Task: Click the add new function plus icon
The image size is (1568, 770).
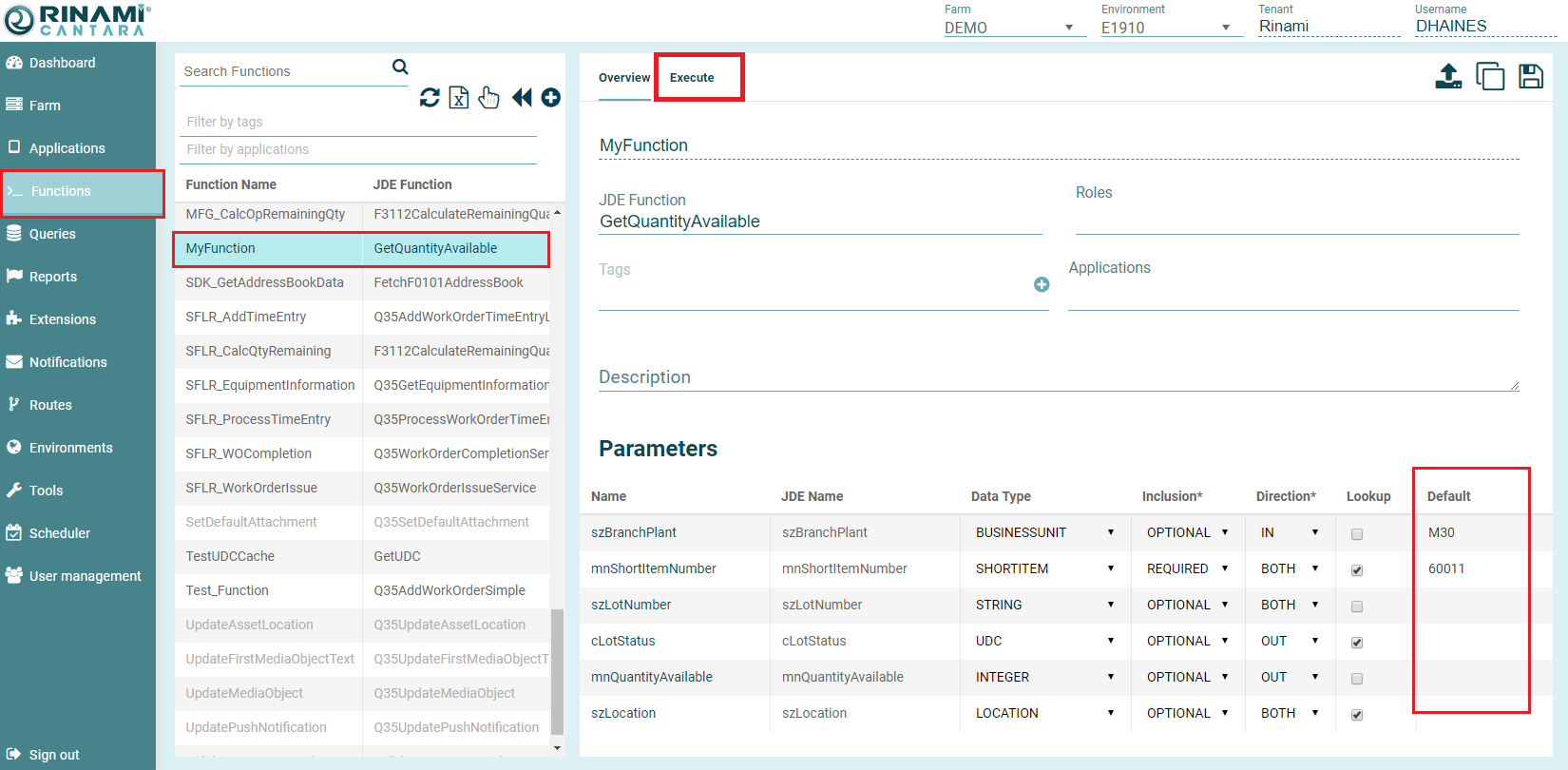Action: [x=551, y=98]
